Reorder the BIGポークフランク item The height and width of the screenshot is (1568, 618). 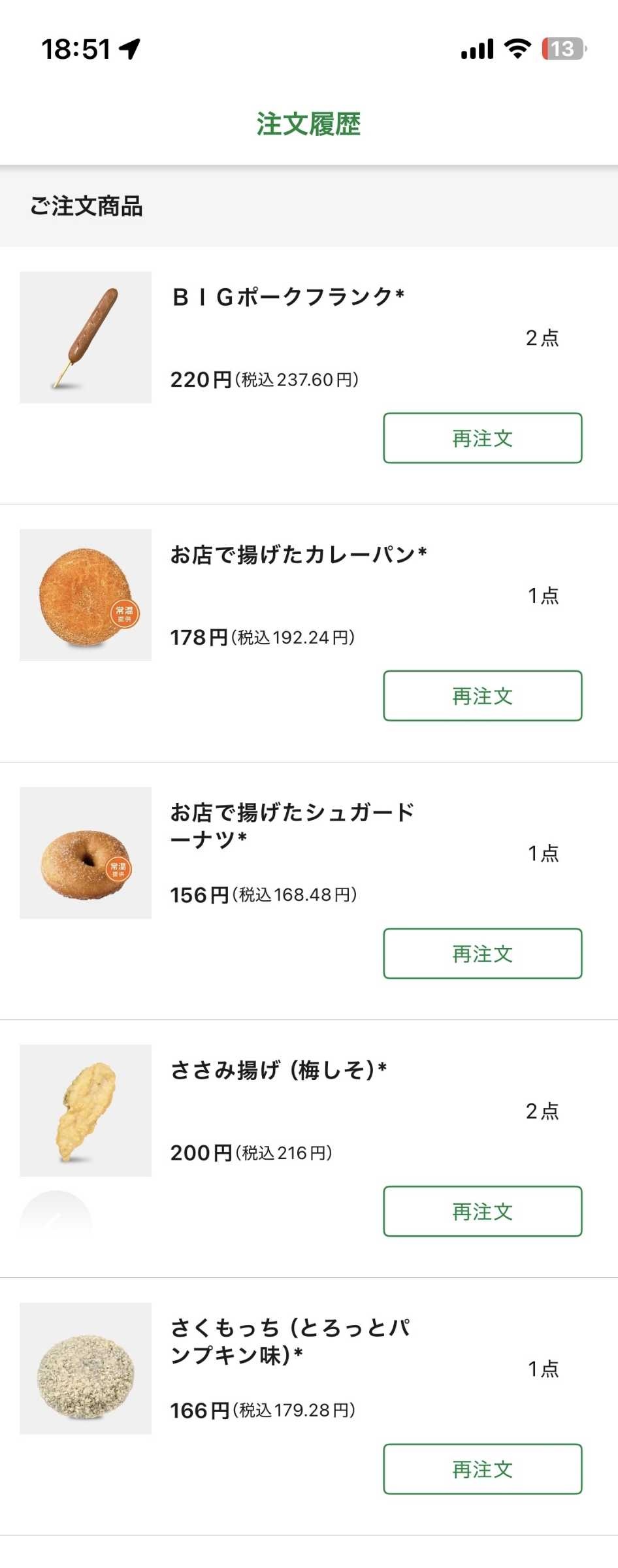point(482,438)
